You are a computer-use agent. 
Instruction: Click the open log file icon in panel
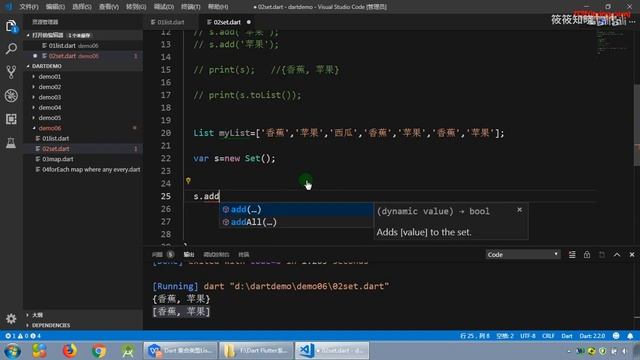tap(602, 254)
